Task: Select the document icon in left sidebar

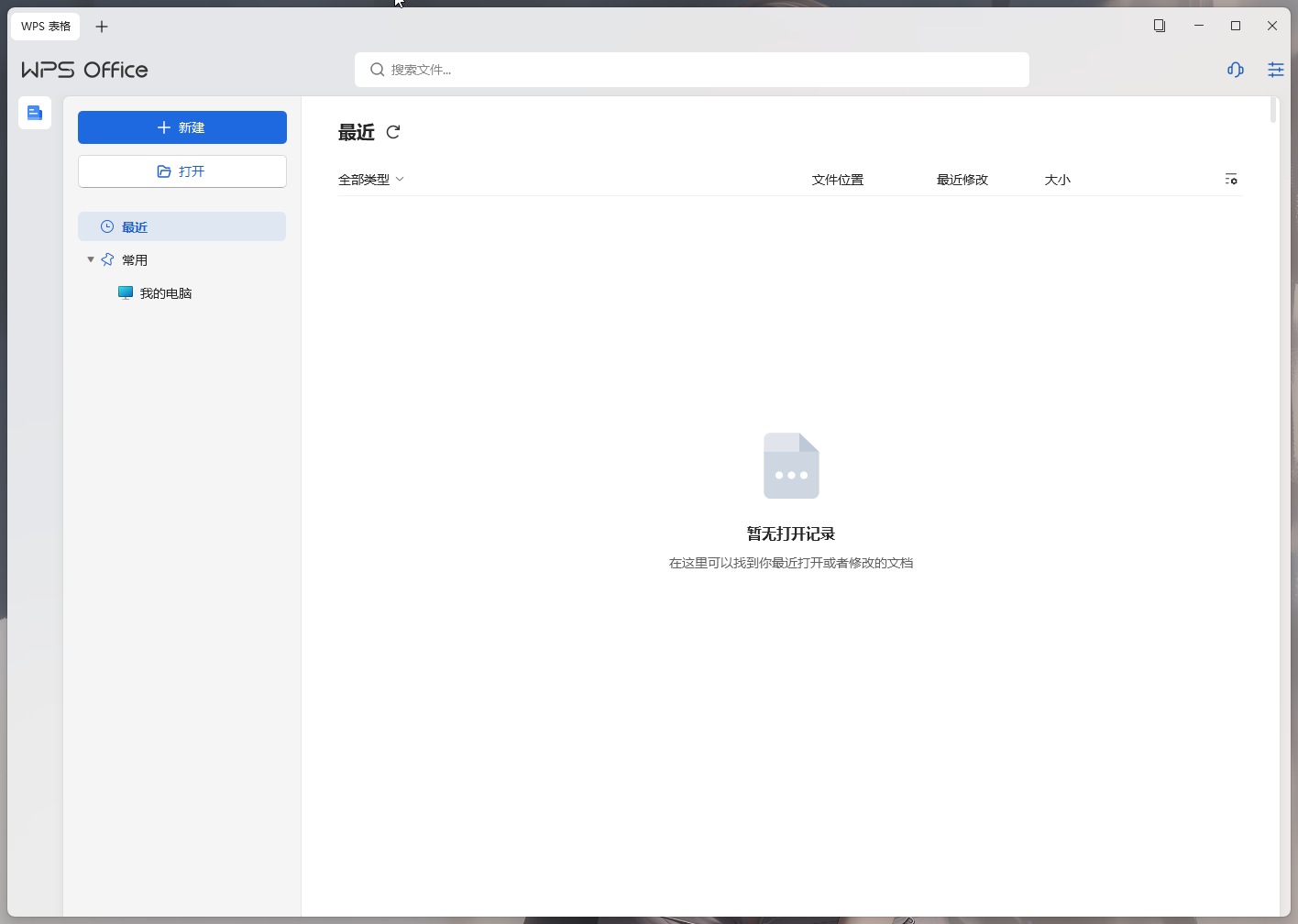Action: [35, 113]
